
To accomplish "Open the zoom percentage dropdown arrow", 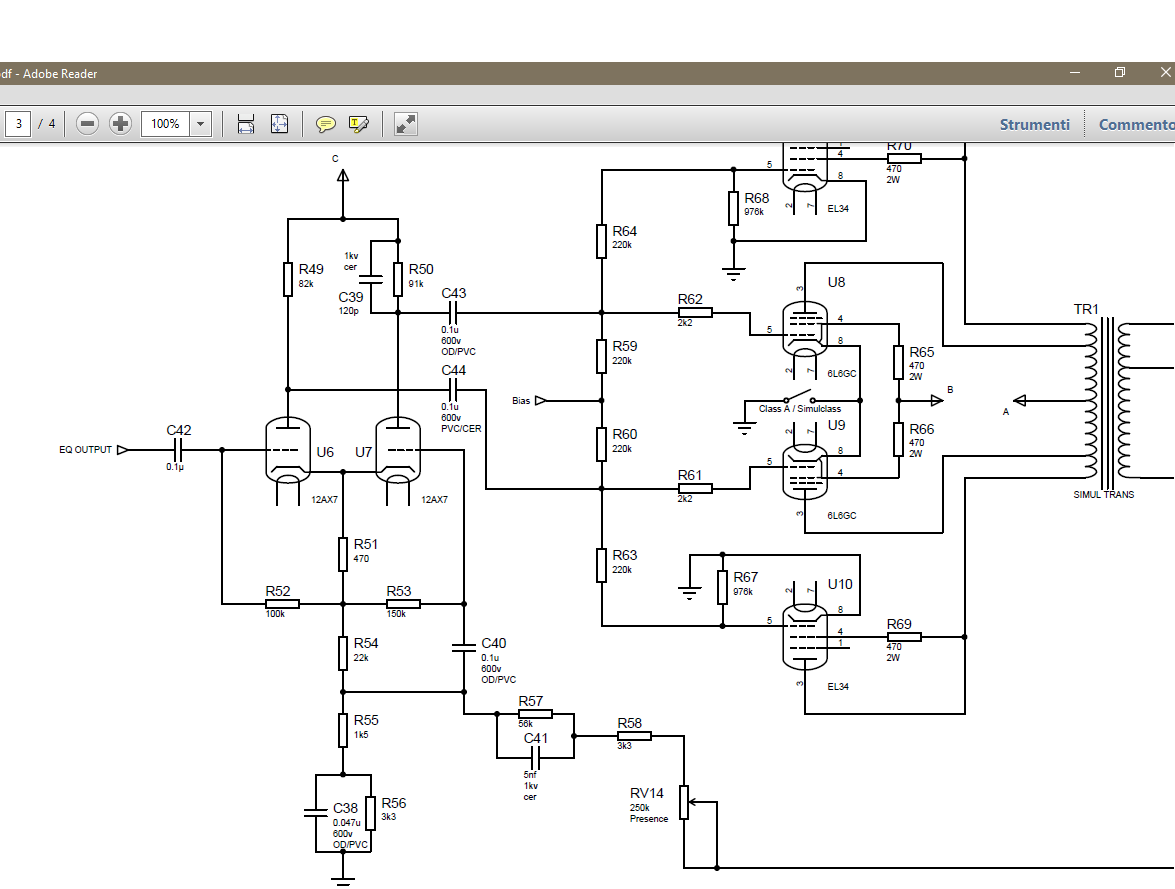I will pos(201,124).
